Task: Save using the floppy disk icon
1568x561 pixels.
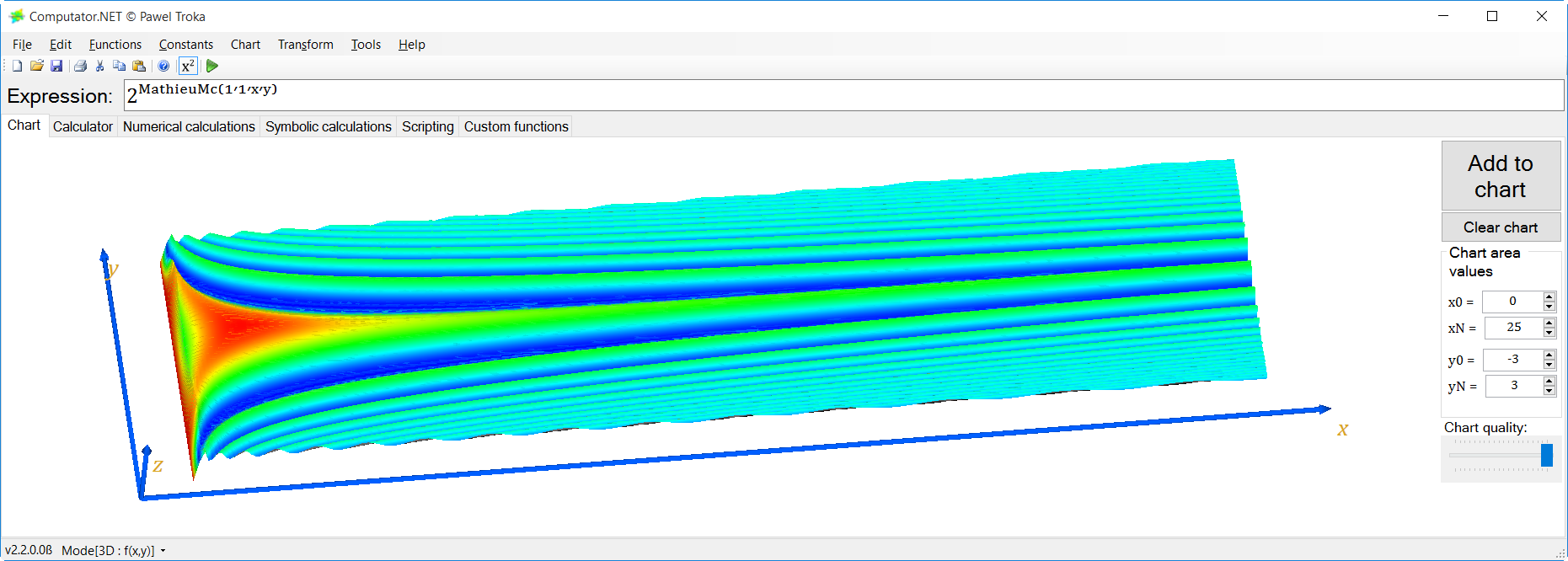Action: click(x=56, y=66)
